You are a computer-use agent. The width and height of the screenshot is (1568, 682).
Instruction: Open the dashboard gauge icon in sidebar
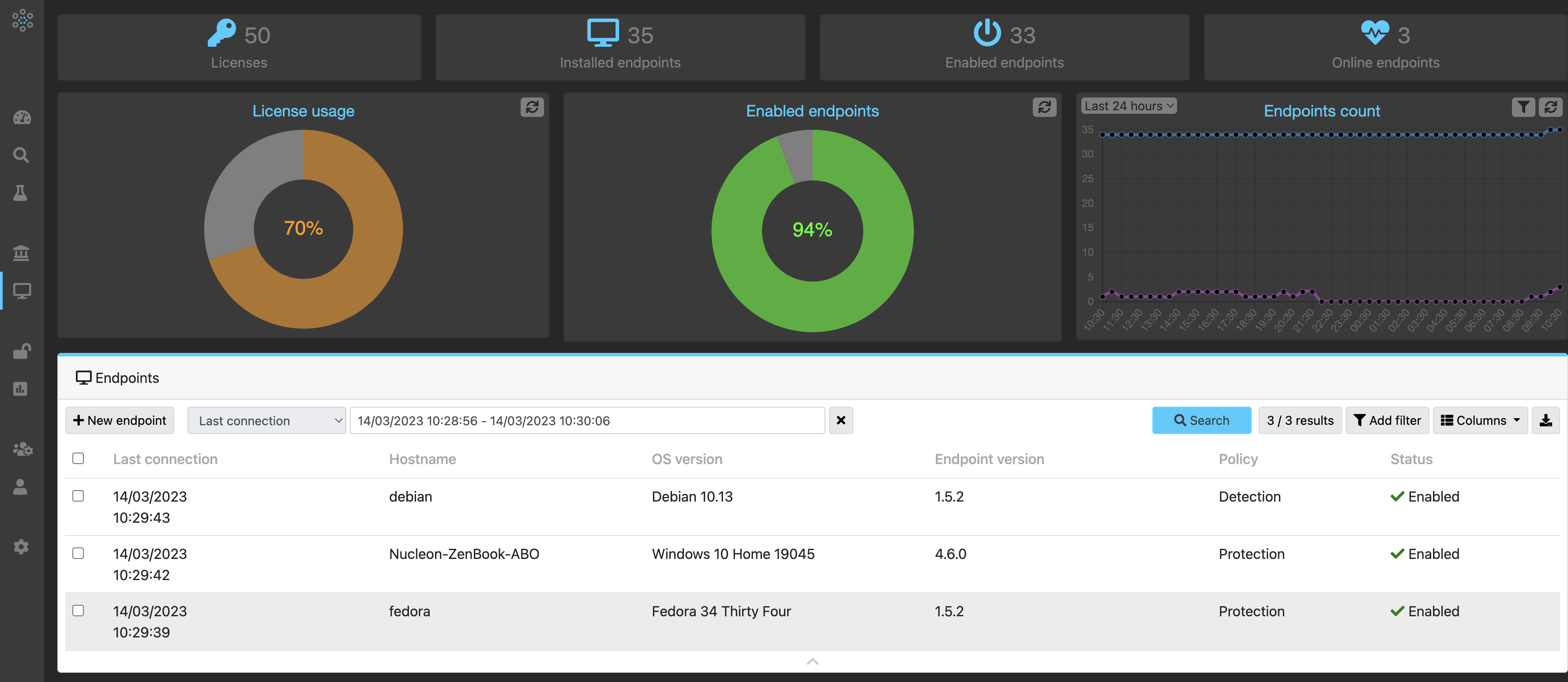click(x=22, y=117)
